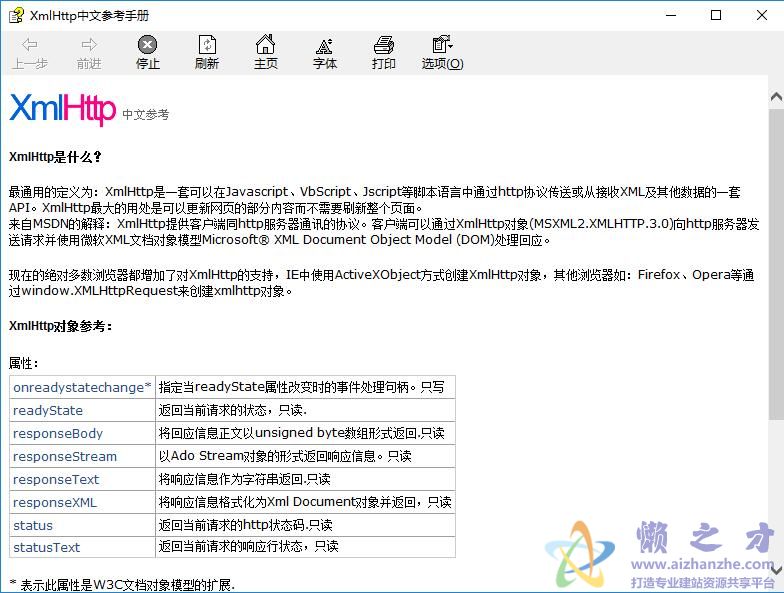
Task: Click cell '返回当前请求的响应行状态，只读'
Action: (x=306, y=547)
